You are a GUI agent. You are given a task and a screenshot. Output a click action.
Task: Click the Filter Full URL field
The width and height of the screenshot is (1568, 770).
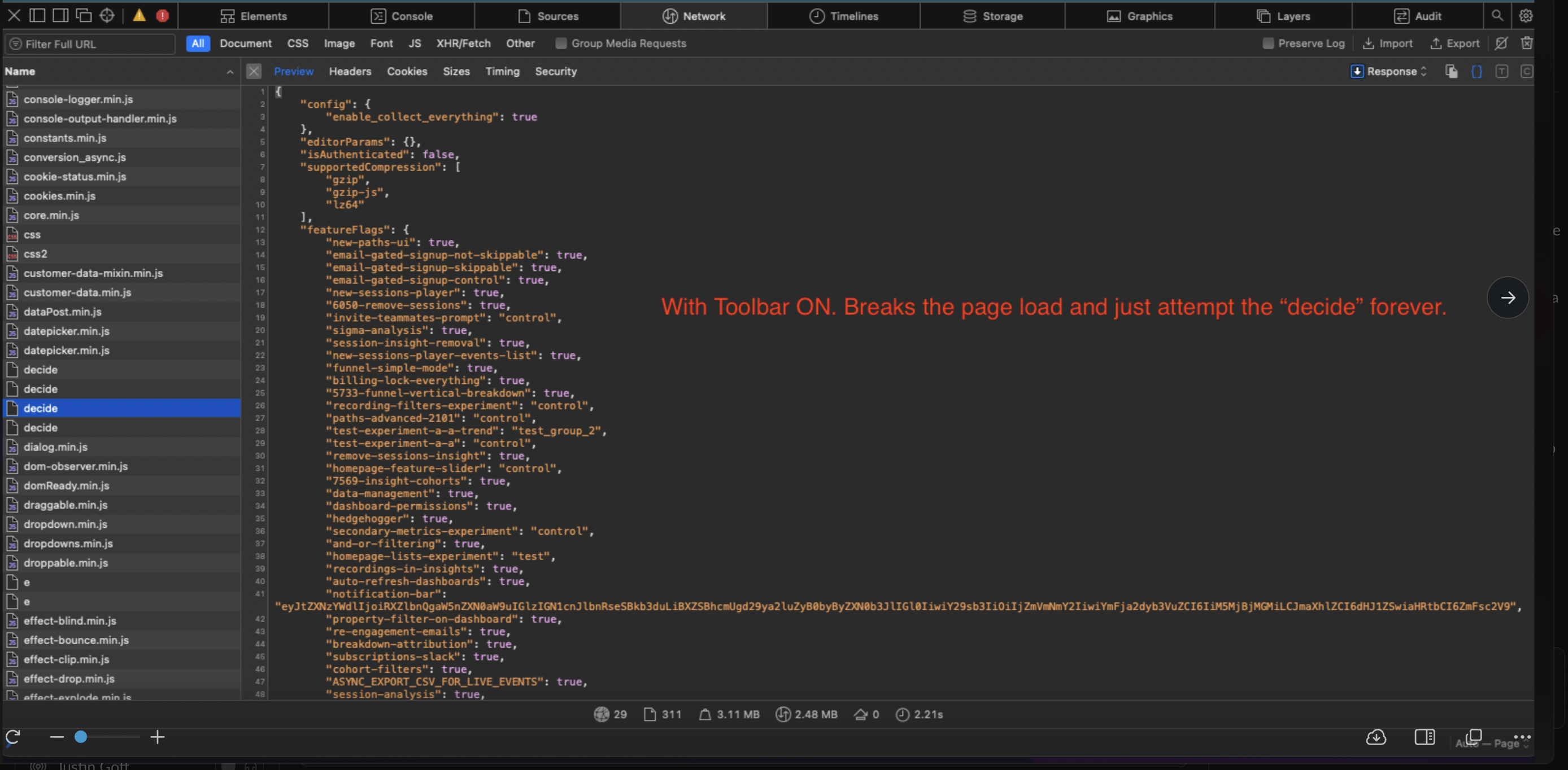click(92, 44)
